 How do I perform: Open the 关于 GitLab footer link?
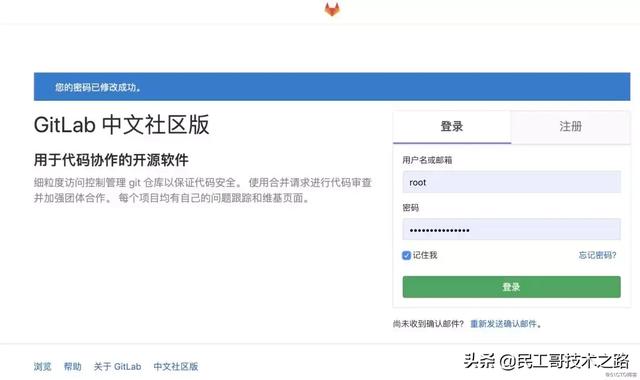pyautogui.click(x=118, y=367)
